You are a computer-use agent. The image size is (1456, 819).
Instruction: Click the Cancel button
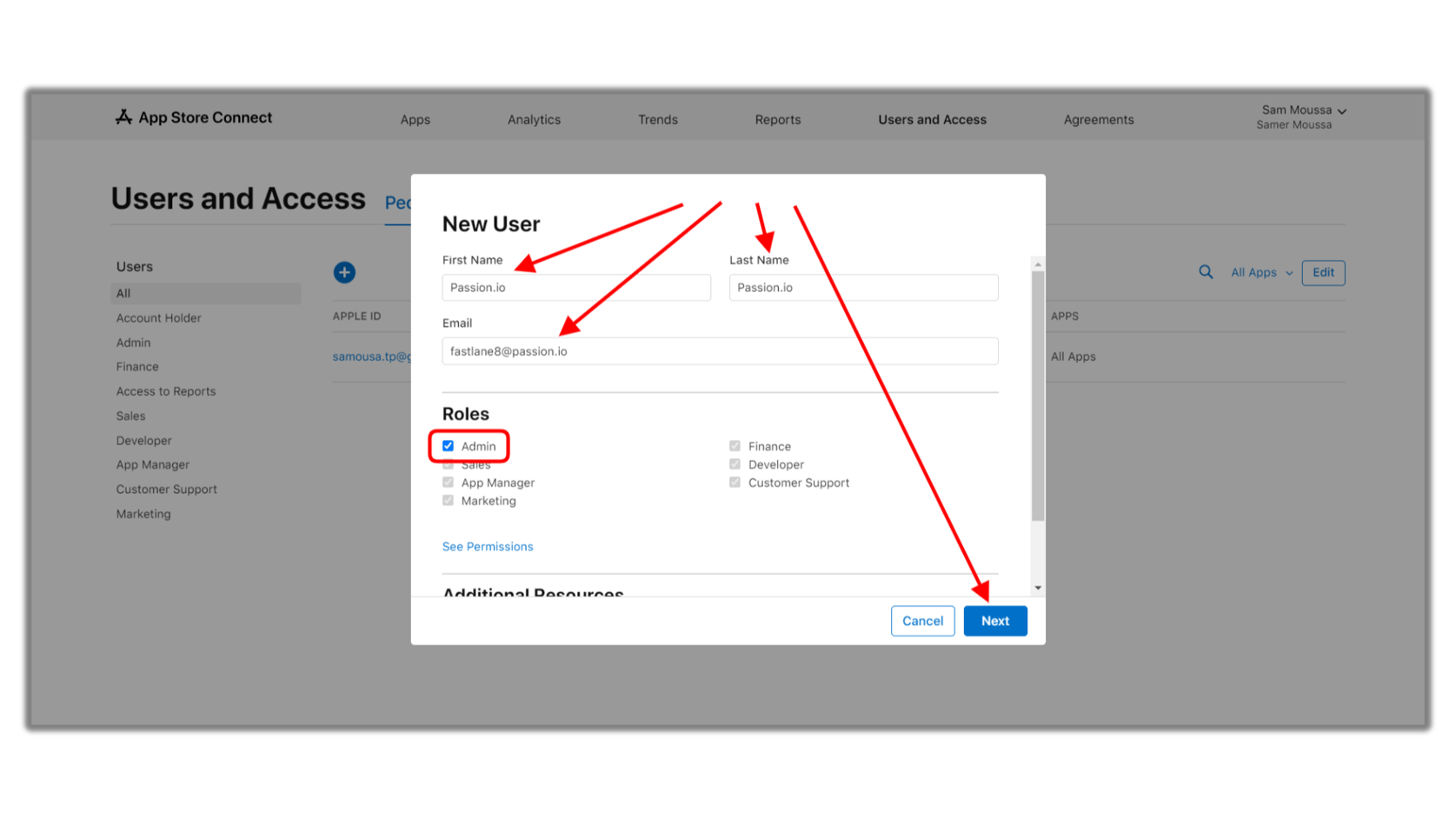click(x=922, y=621)
